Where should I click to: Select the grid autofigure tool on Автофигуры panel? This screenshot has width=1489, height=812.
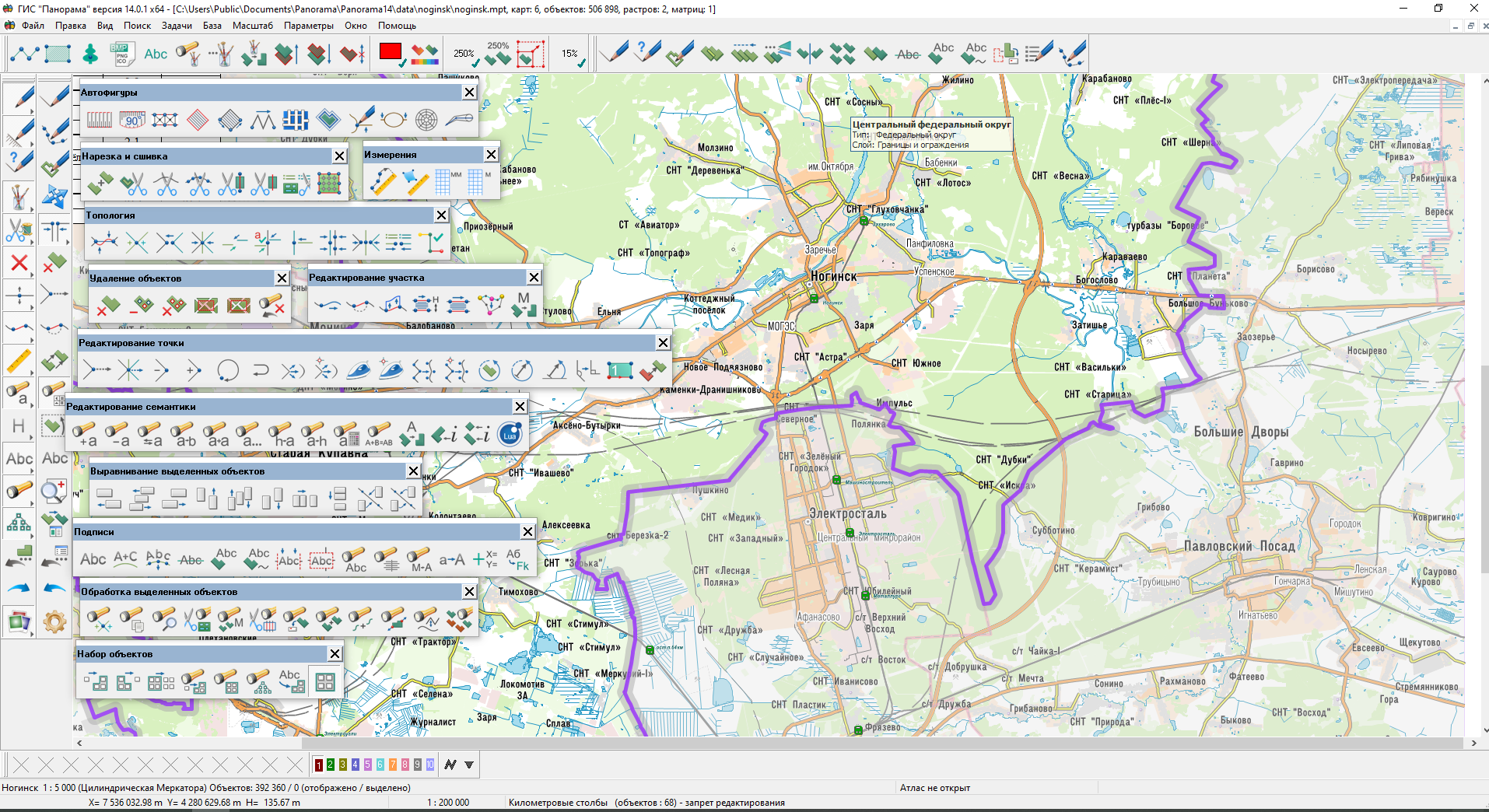pyautogui.click(x=295, y=120)
